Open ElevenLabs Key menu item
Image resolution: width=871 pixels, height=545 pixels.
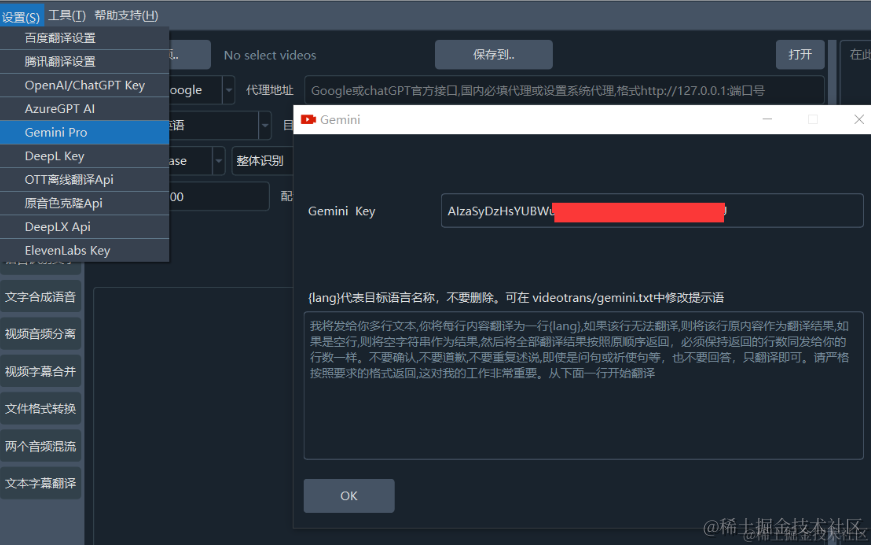(84, 251)
